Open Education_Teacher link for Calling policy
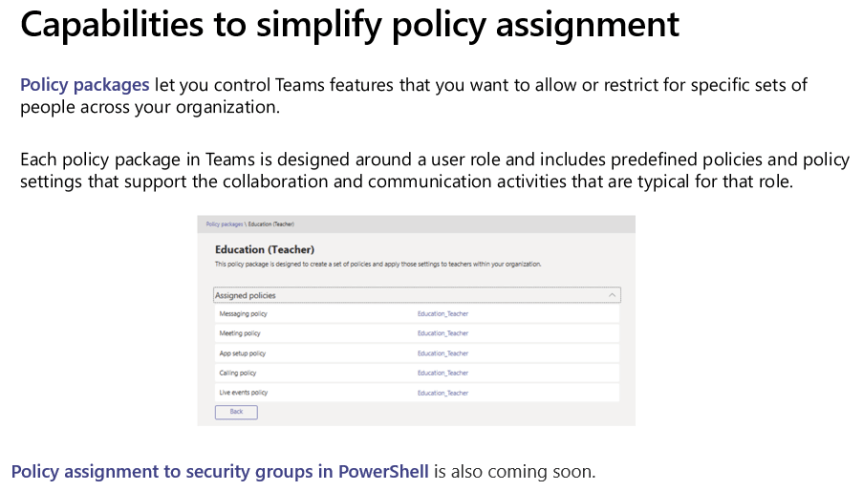Screen dimensions: 863x491 point(442,373)
